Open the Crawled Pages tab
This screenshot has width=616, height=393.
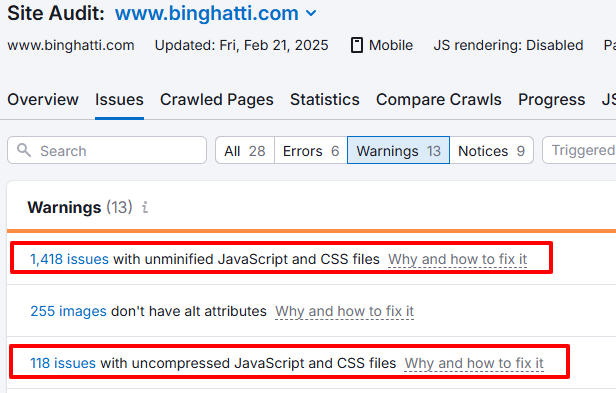[x=216, y=100]
